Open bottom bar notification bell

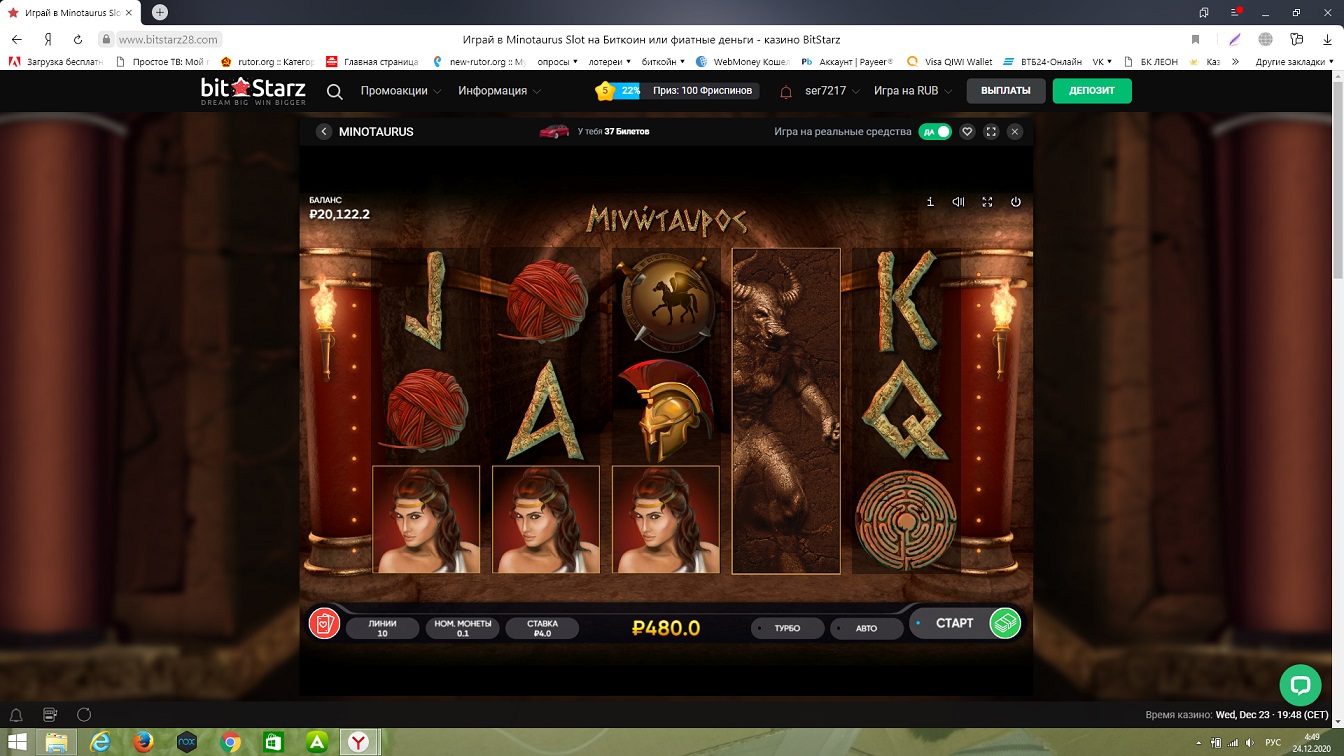[x=16, y=715]
